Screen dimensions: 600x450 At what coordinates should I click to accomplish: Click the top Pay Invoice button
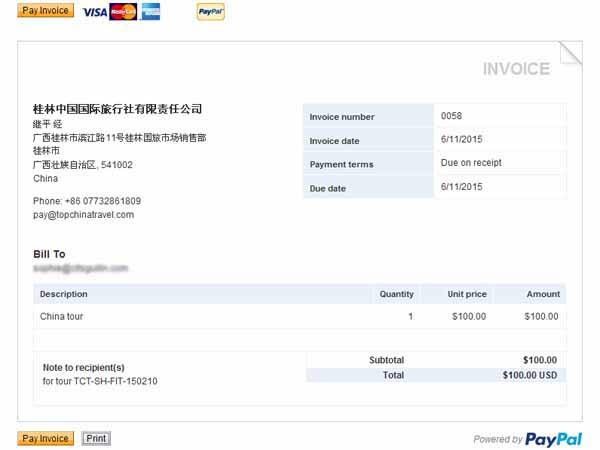click(x=45, y=11)
